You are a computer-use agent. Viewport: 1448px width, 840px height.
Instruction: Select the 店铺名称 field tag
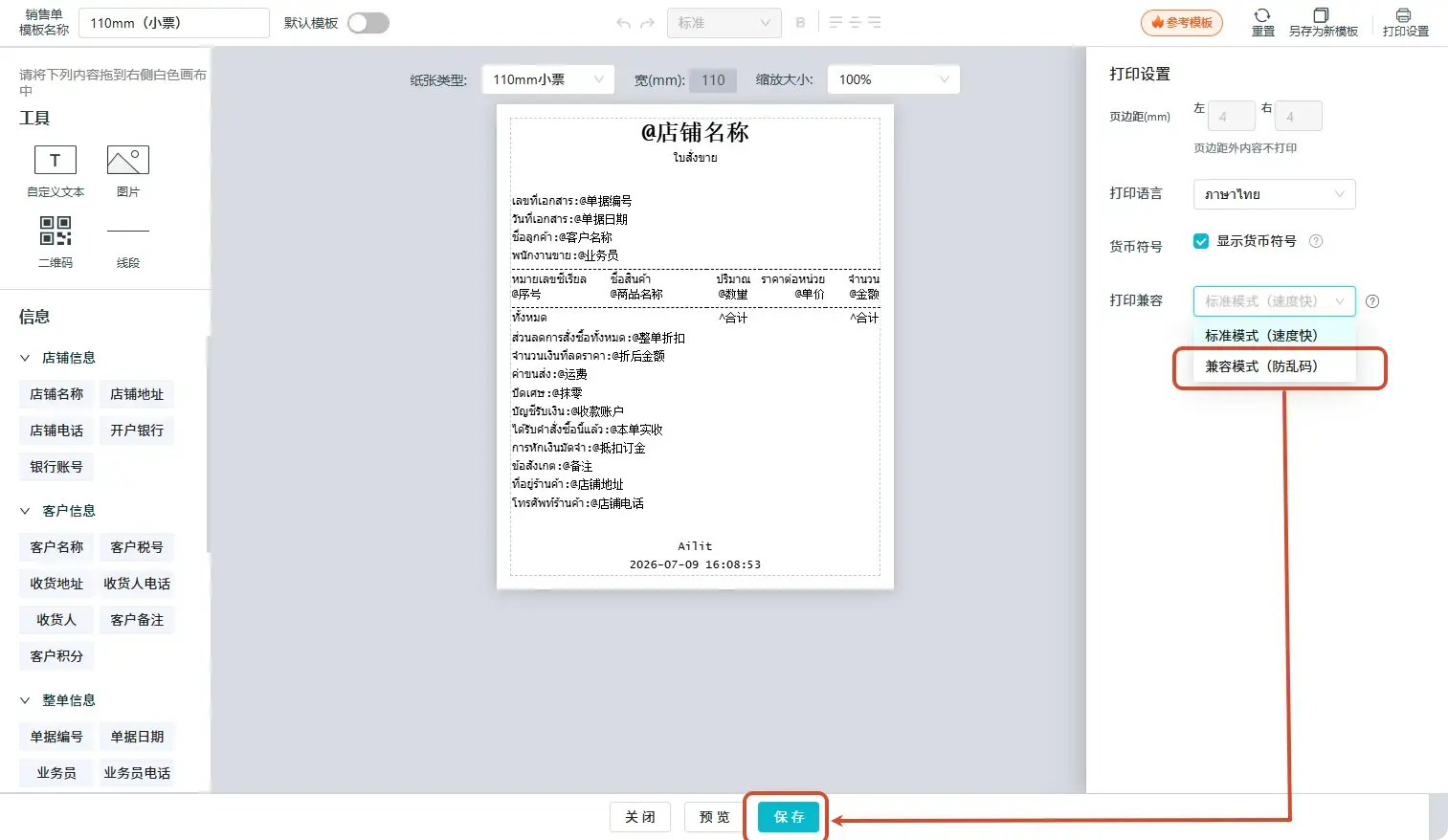click(x=56, y=394)
